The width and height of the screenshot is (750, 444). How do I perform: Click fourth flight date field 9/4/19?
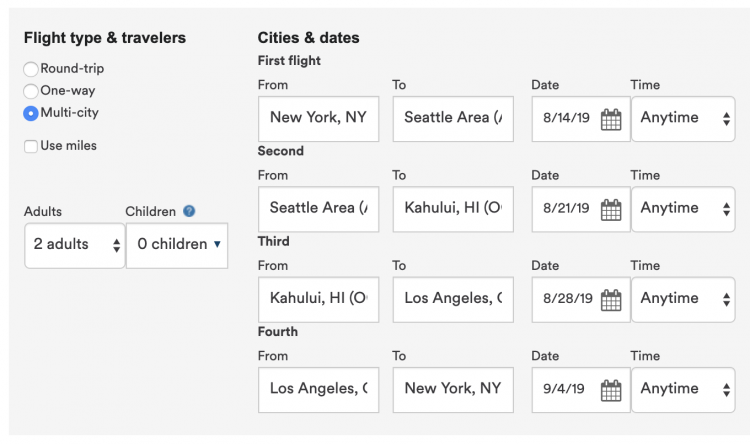point(566,388)
